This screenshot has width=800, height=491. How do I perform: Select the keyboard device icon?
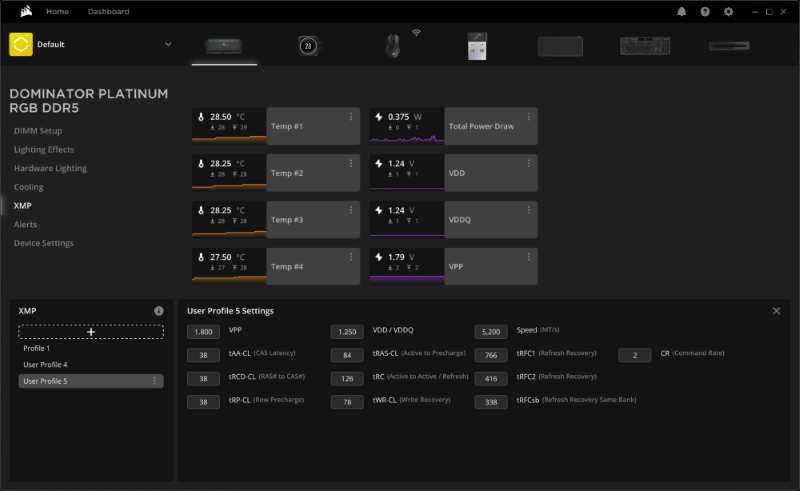click(x=645, y=46)
